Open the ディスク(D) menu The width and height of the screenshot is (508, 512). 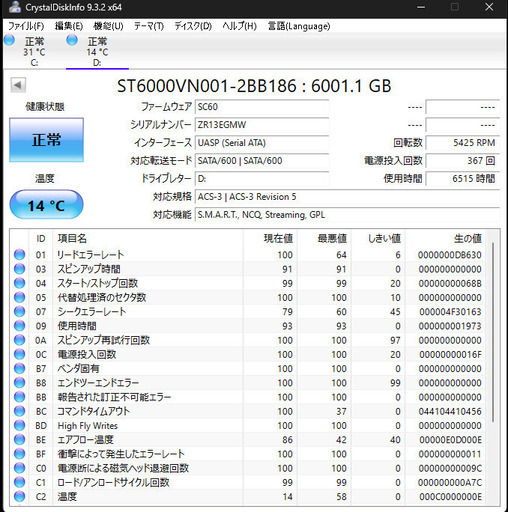193,26
